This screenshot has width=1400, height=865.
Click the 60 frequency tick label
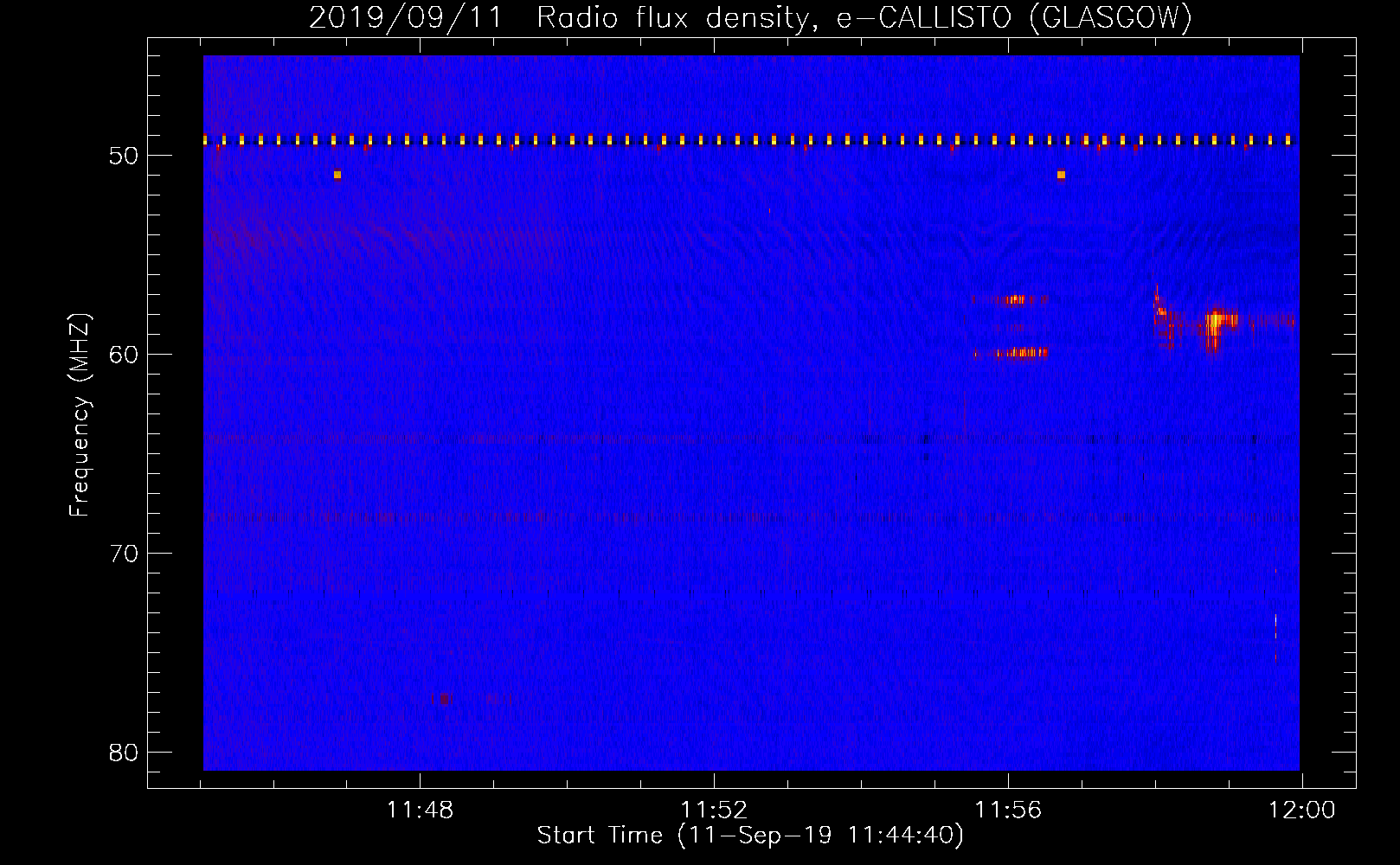click(124, 355)
